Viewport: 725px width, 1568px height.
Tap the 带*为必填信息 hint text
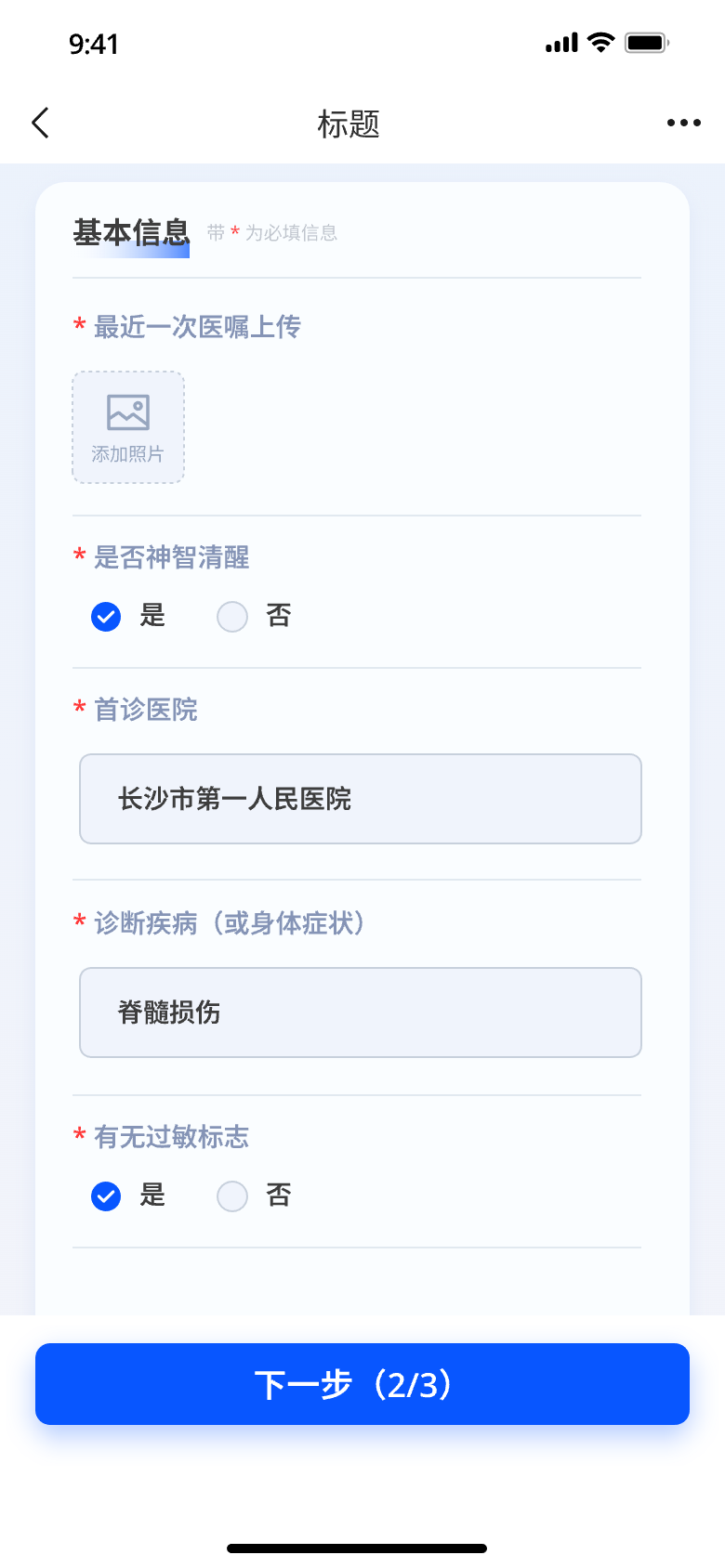(x=271, y=233)
